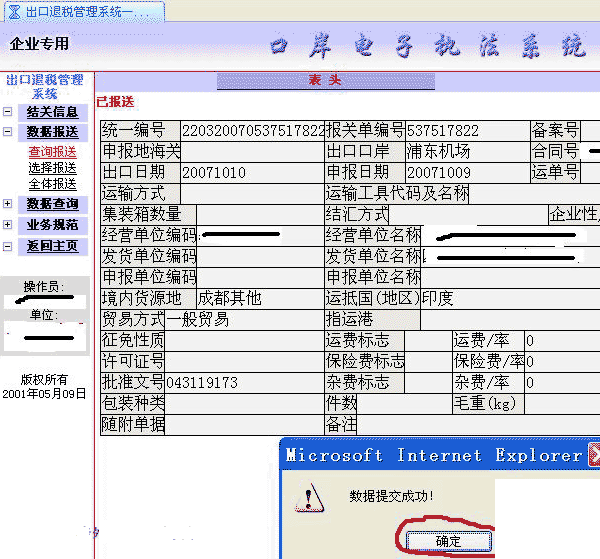
Task: Click the 确定 button in the dialog
Action: coord(448,541)
